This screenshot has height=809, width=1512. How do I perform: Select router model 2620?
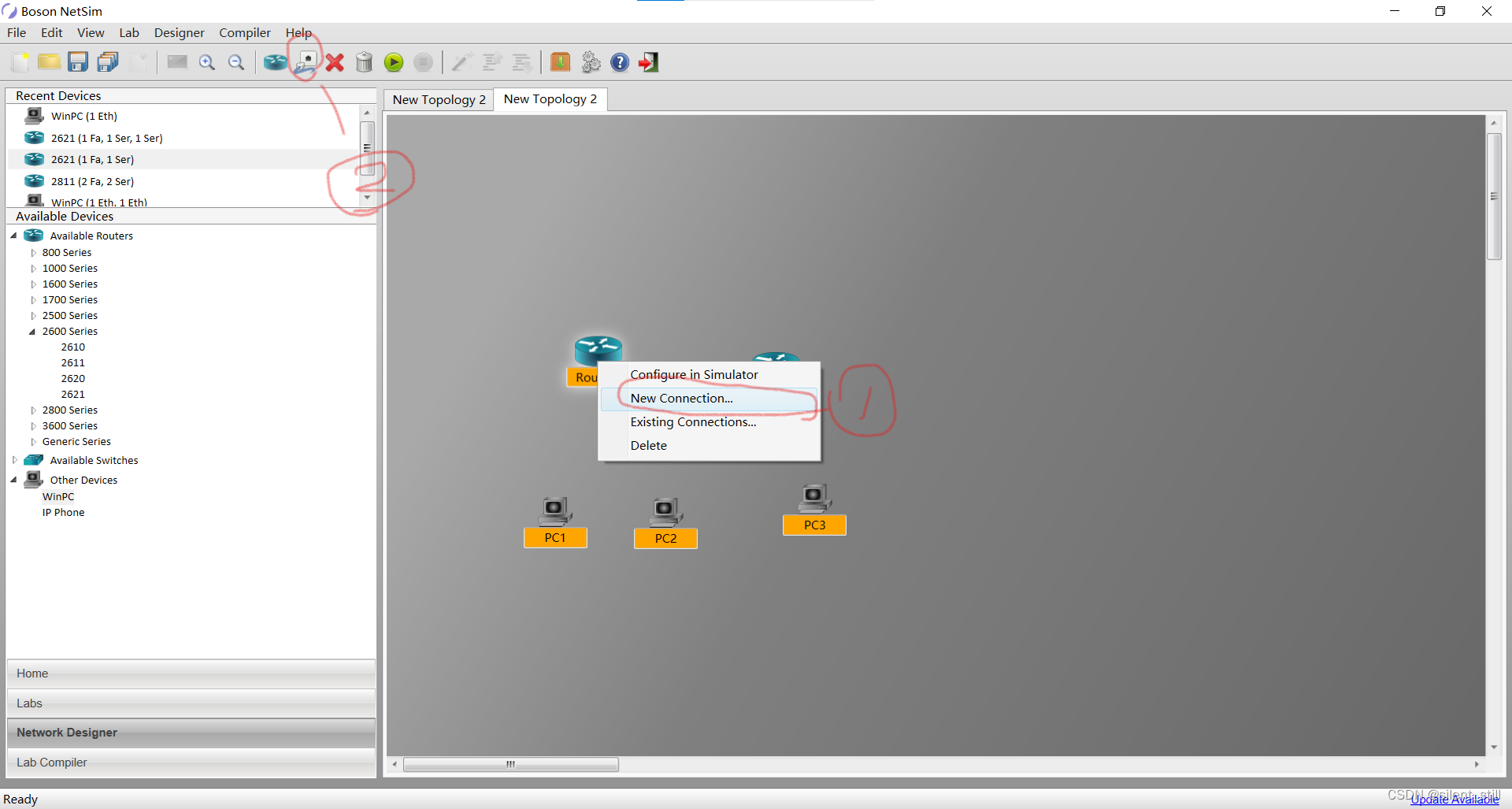(73, 379)
